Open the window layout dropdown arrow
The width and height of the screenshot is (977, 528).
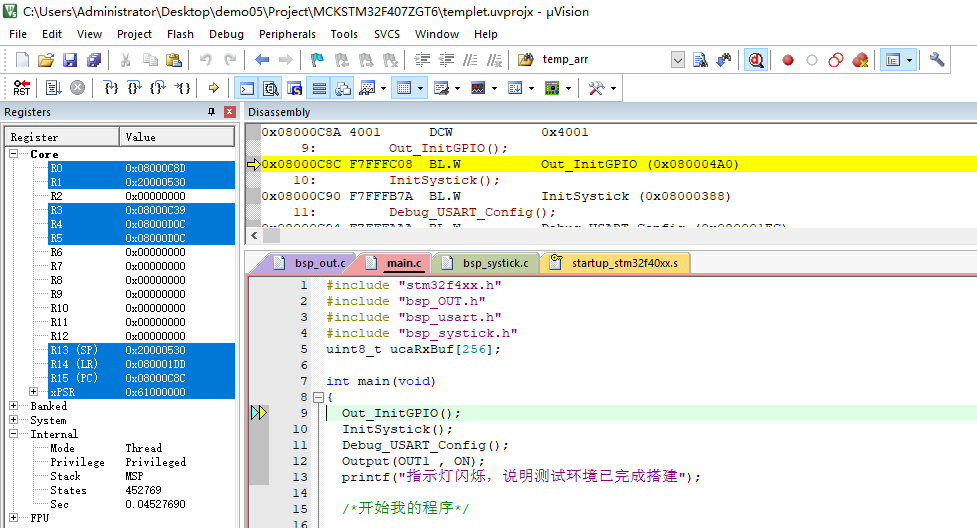click(x=910, y=60)
